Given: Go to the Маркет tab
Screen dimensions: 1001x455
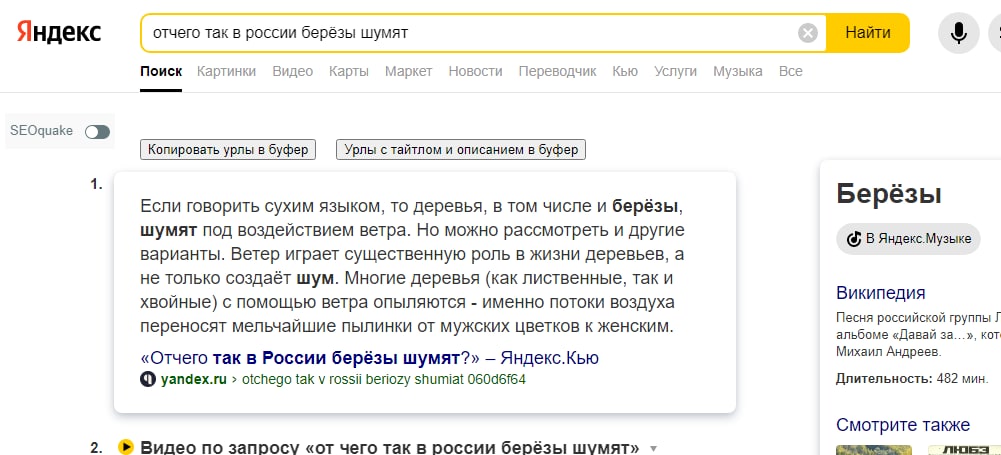Looking at the screenshot, I should (x=409, y=71).
